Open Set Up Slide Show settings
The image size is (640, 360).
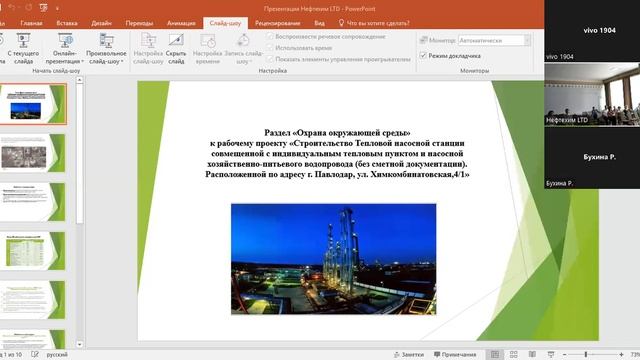point(148,49)
